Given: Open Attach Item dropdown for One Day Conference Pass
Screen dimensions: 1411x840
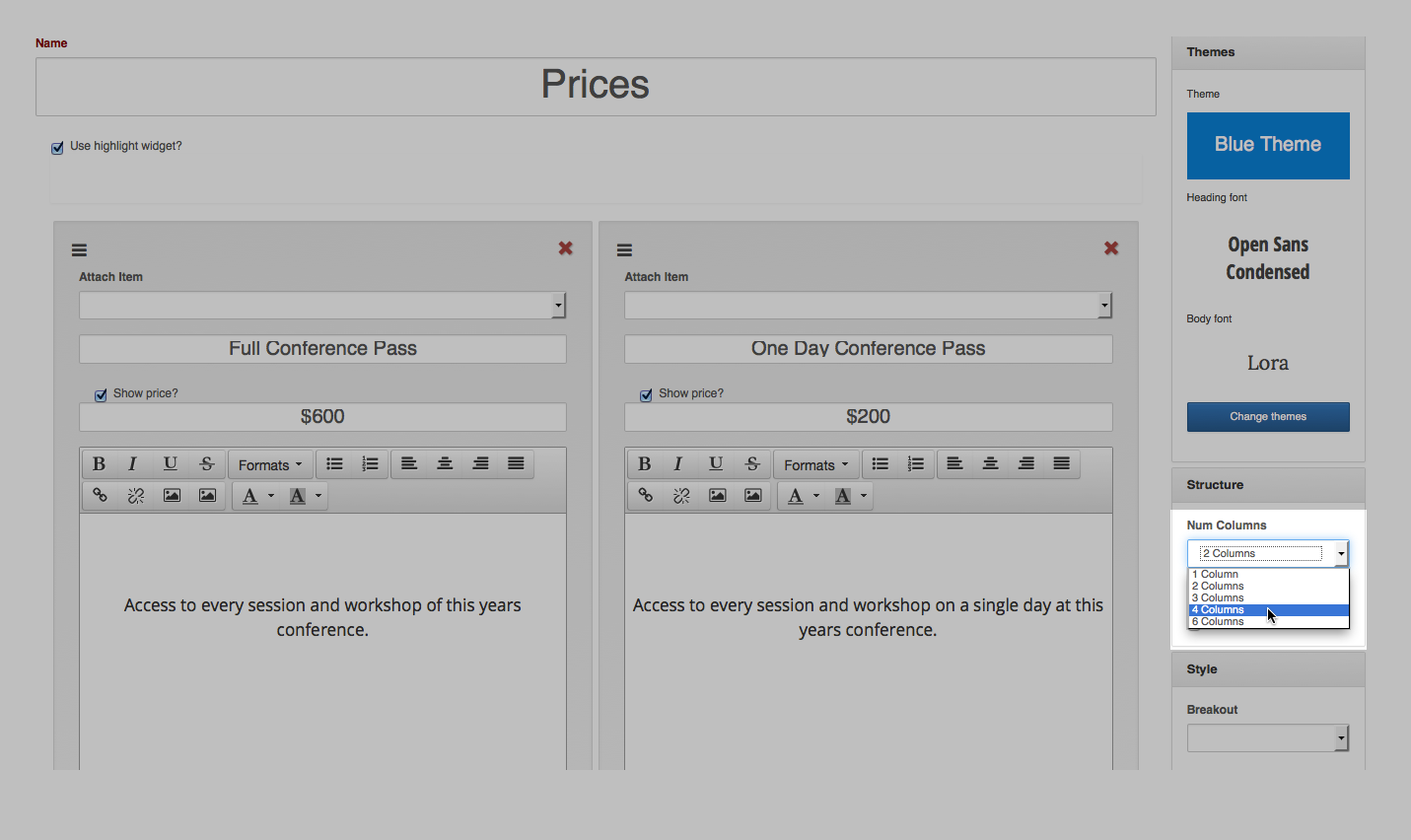Looking at the screenshot, I should [x=869, y=306].
